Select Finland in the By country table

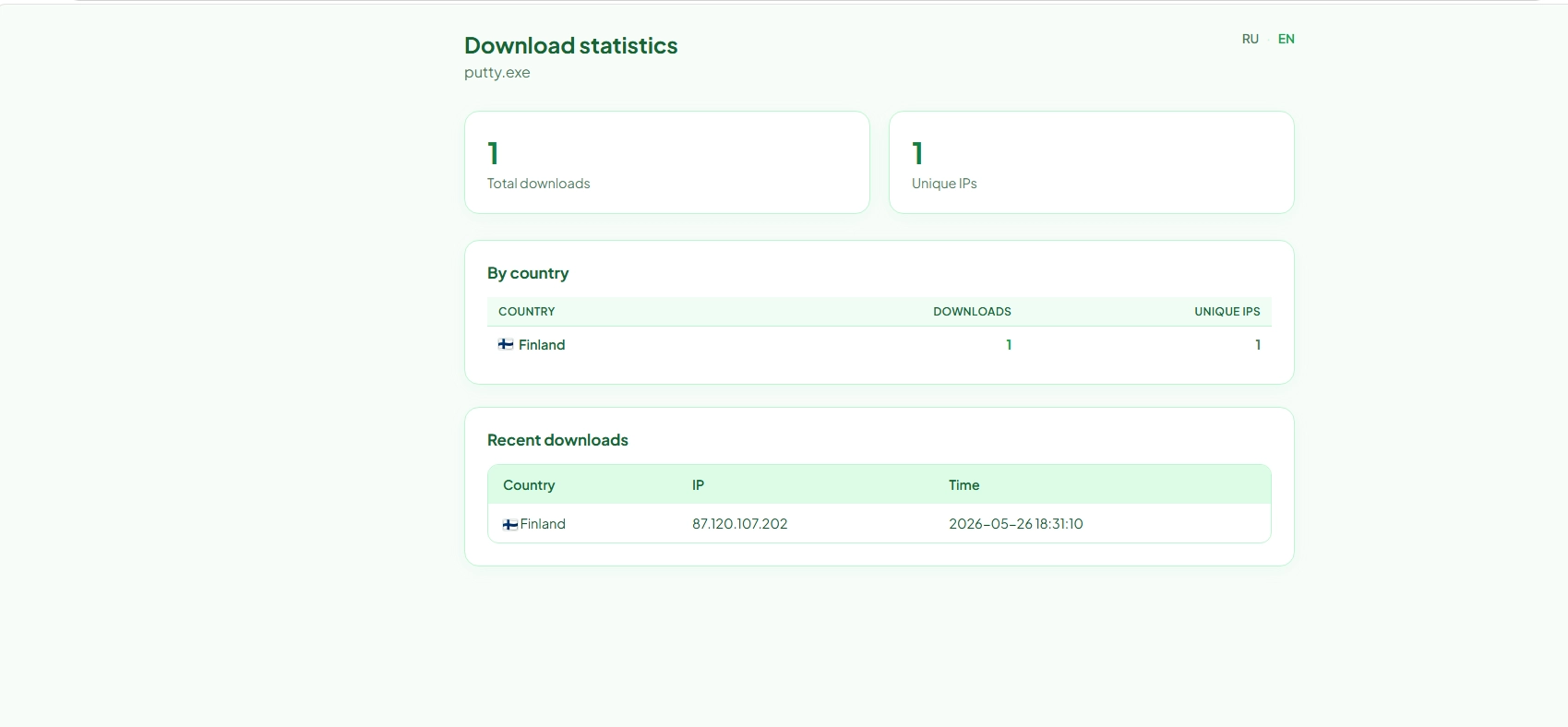pyautogui.click(x=542, y=345)
